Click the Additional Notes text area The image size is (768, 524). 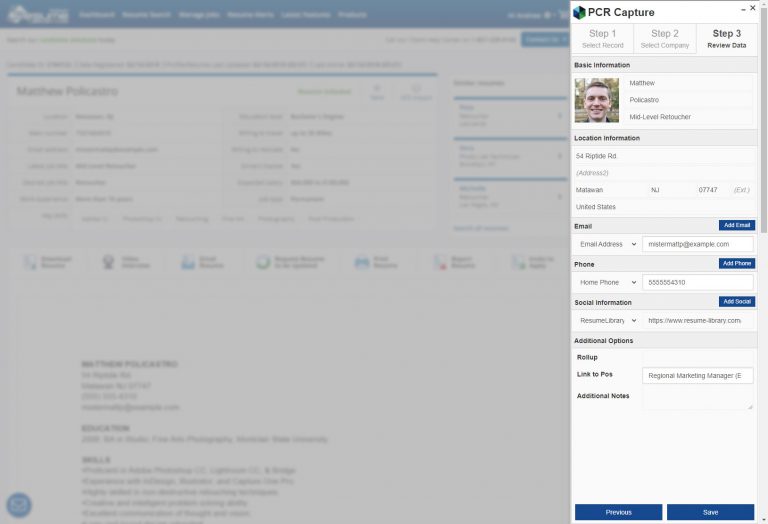tap(697, 398)
